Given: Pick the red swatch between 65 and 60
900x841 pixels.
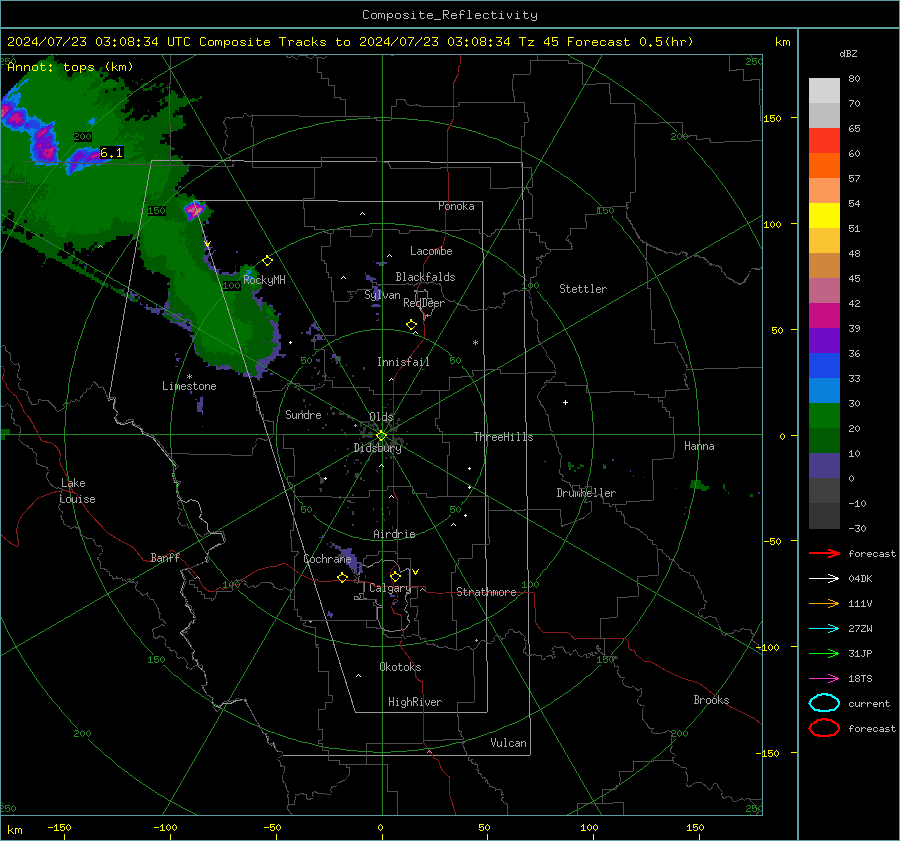Looking at the screenshot, I should pyautogui.click(x=824, y=141).
